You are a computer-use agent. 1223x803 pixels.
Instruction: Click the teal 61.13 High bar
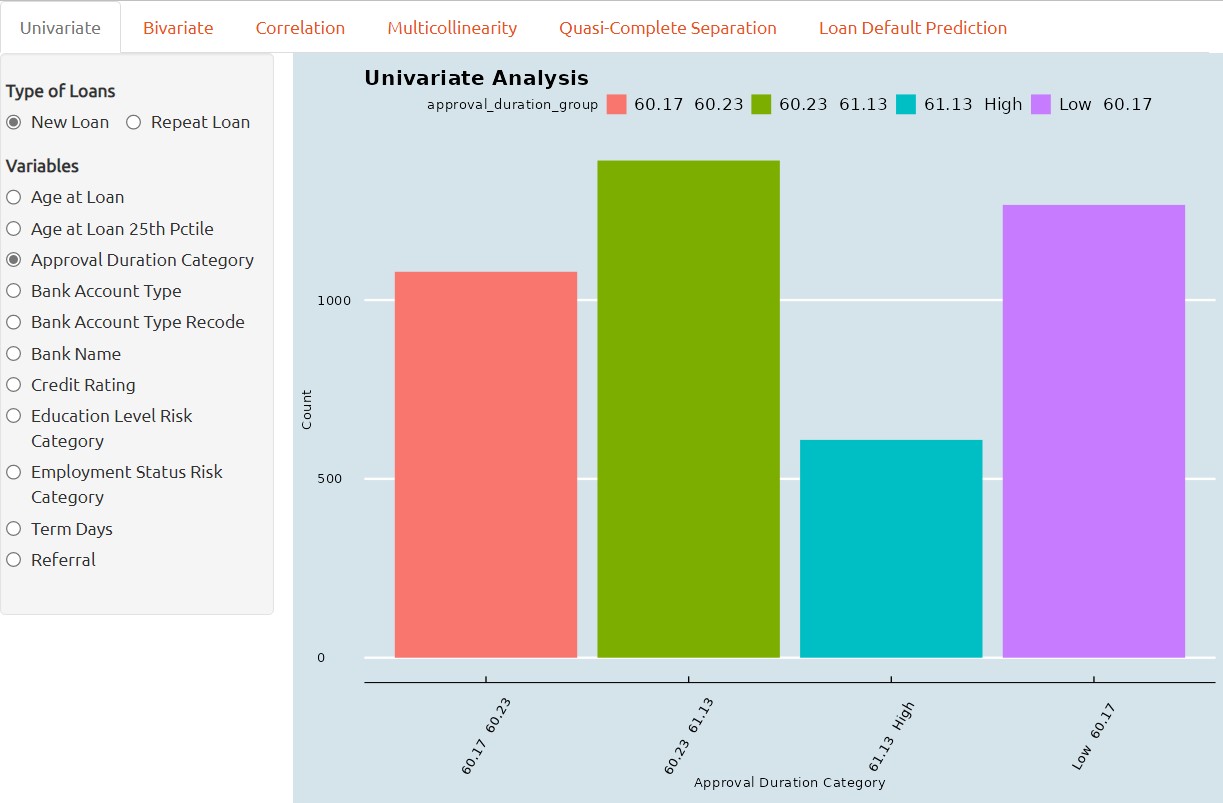pos(891,549)
